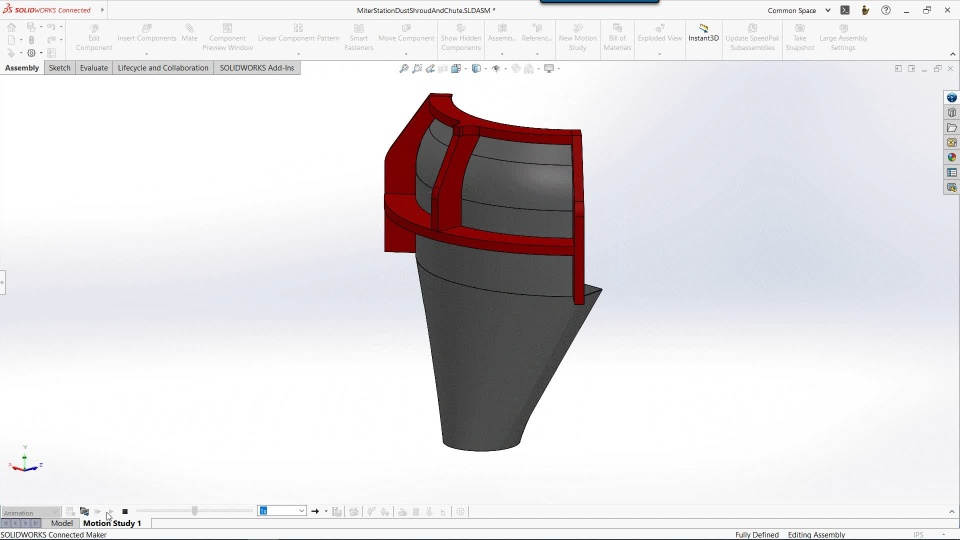The image size is (960, 540).
Task: Expand the Insert Components dropdown arrow
Action: [146, 54]
